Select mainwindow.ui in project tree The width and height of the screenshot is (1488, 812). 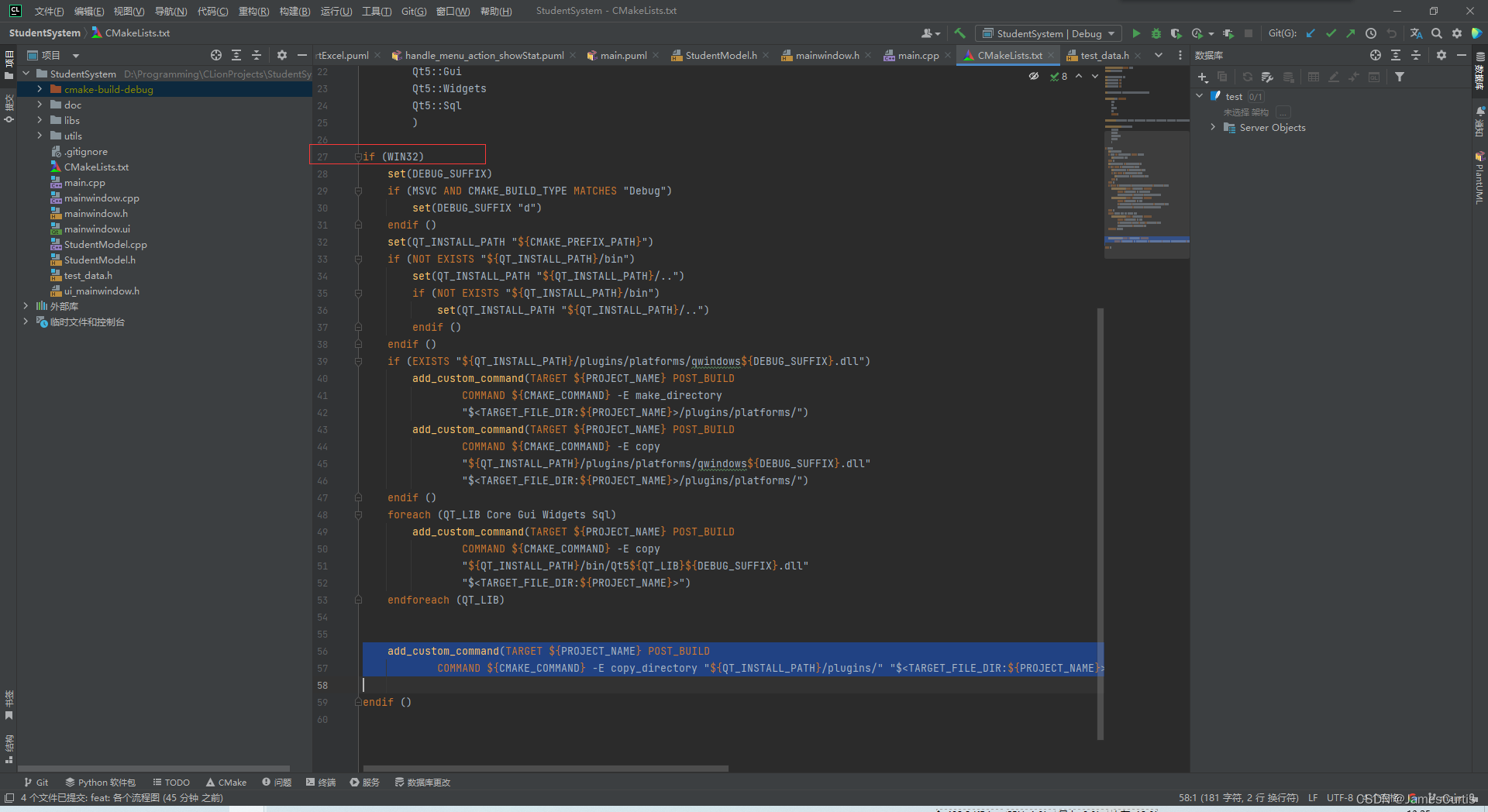tap(97, 229)
